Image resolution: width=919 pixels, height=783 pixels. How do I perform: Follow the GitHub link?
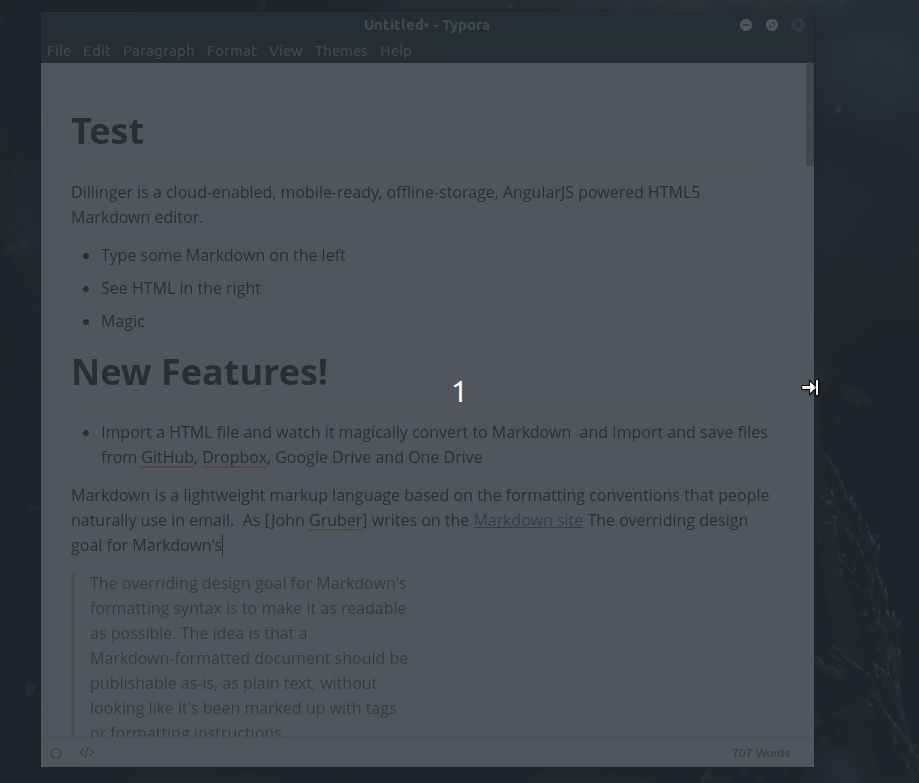coord(167,457)
